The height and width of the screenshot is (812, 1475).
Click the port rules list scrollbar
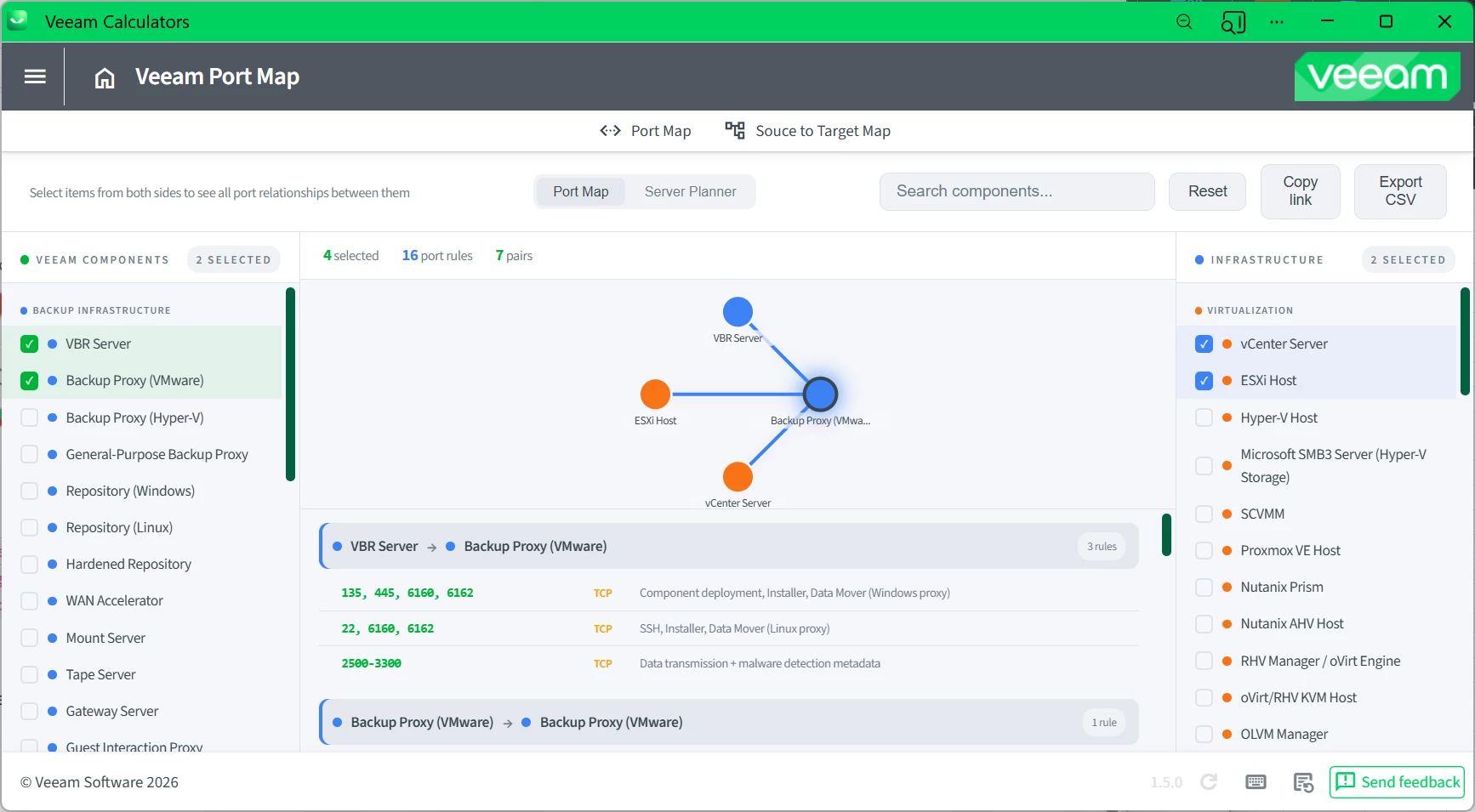point(1166,535)
